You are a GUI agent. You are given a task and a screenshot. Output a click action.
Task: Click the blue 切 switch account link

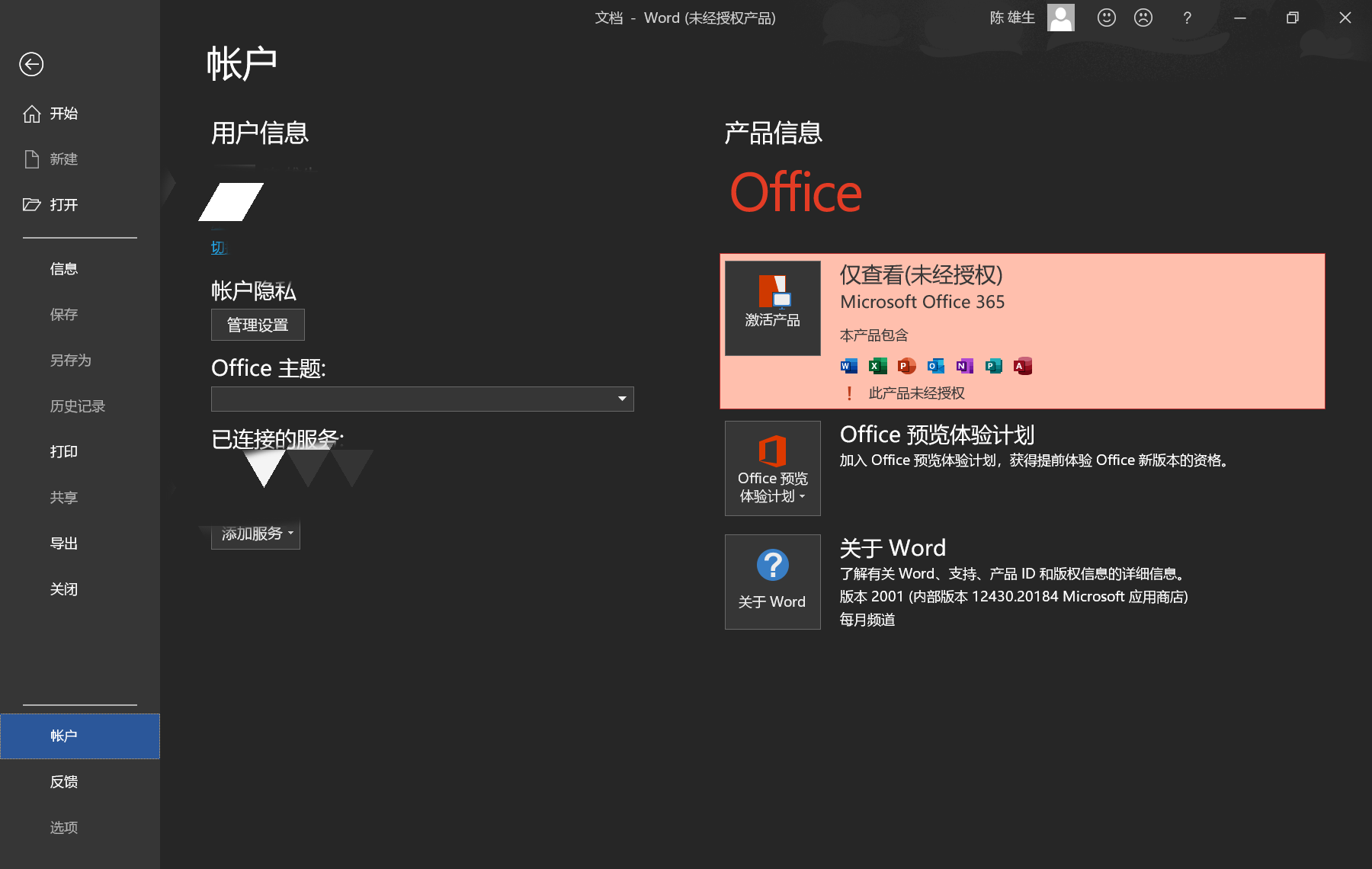(218, 247)
